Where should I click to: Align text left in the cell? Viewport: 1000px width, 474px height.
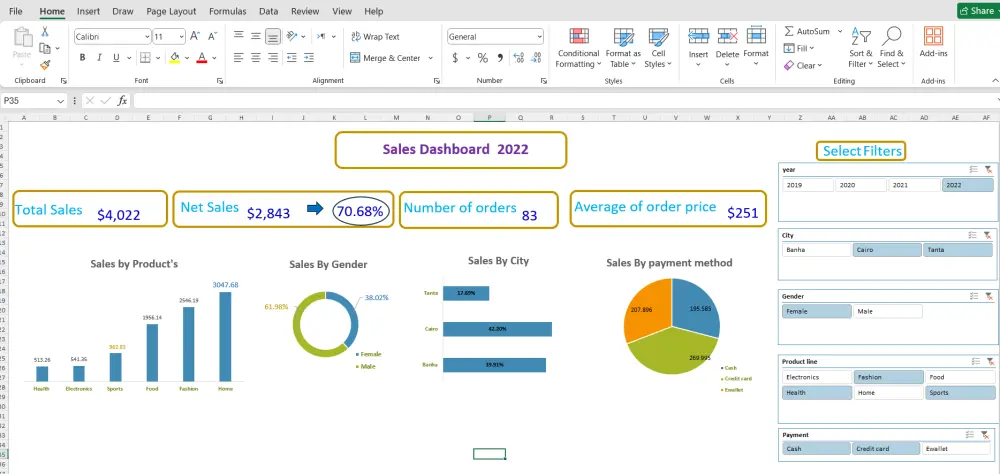(239, 58)
